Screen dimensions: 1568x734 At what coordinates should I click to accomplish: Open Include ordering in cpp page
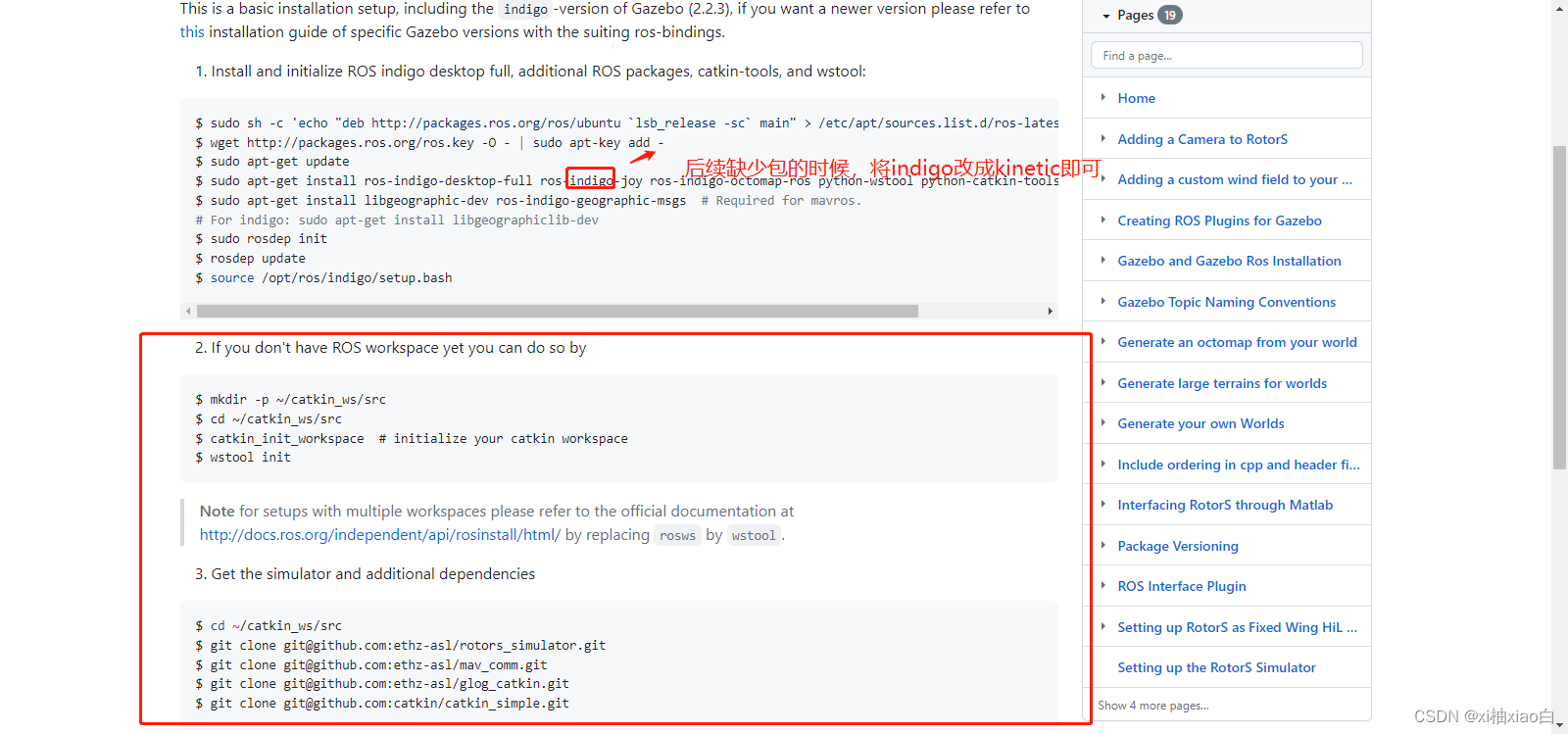(1239, 465)
